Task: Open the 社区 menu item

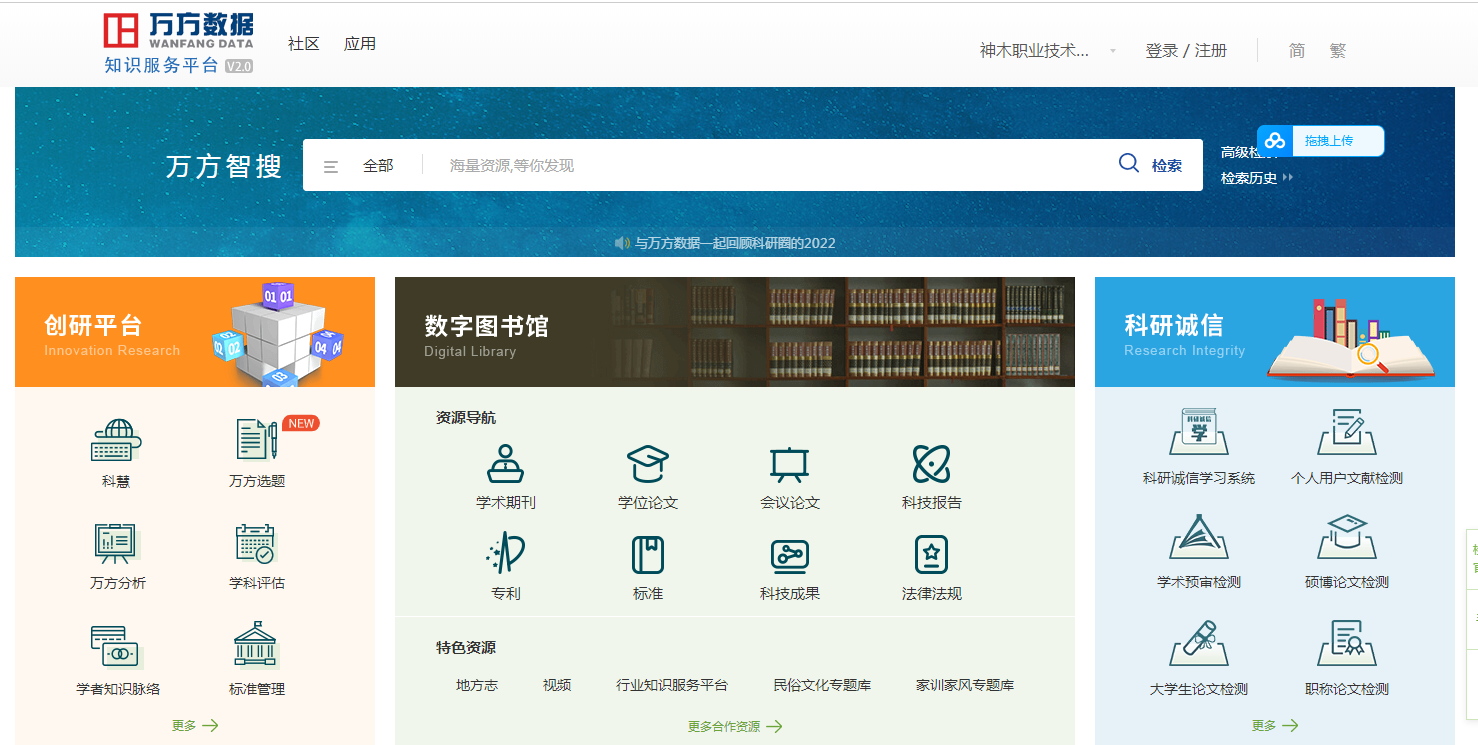Action: [303, 44]
